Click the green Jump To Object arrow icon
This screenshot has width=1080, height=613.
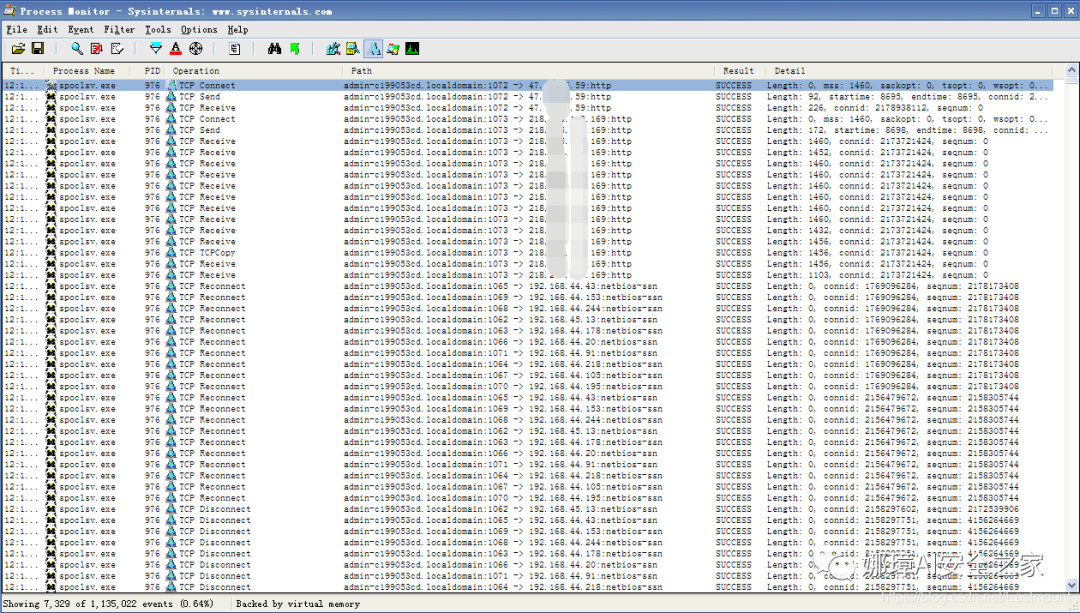pyautogui.click(x=295, y=48)
